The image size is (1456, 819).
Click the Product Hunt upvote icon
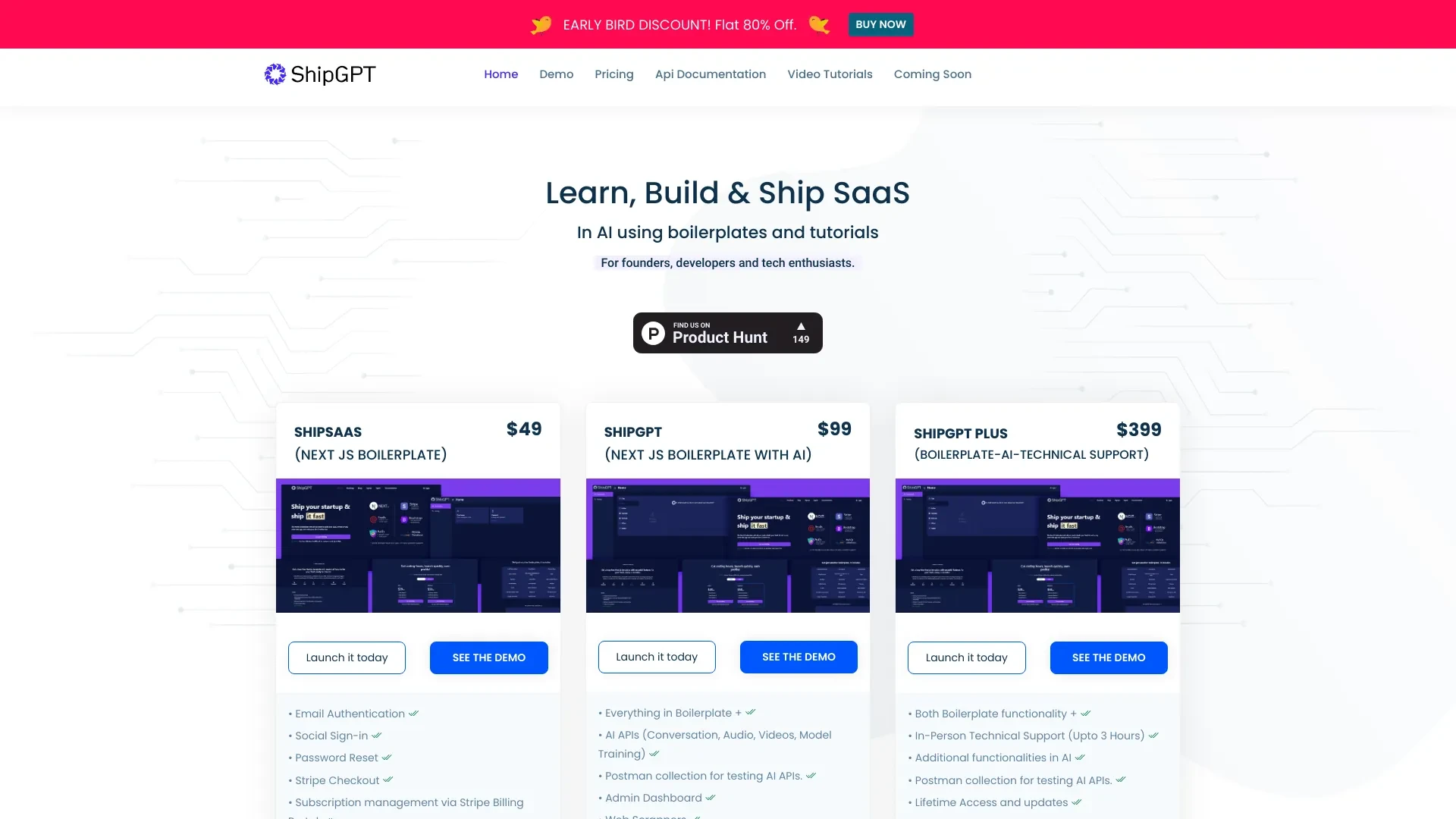point(800,325)
